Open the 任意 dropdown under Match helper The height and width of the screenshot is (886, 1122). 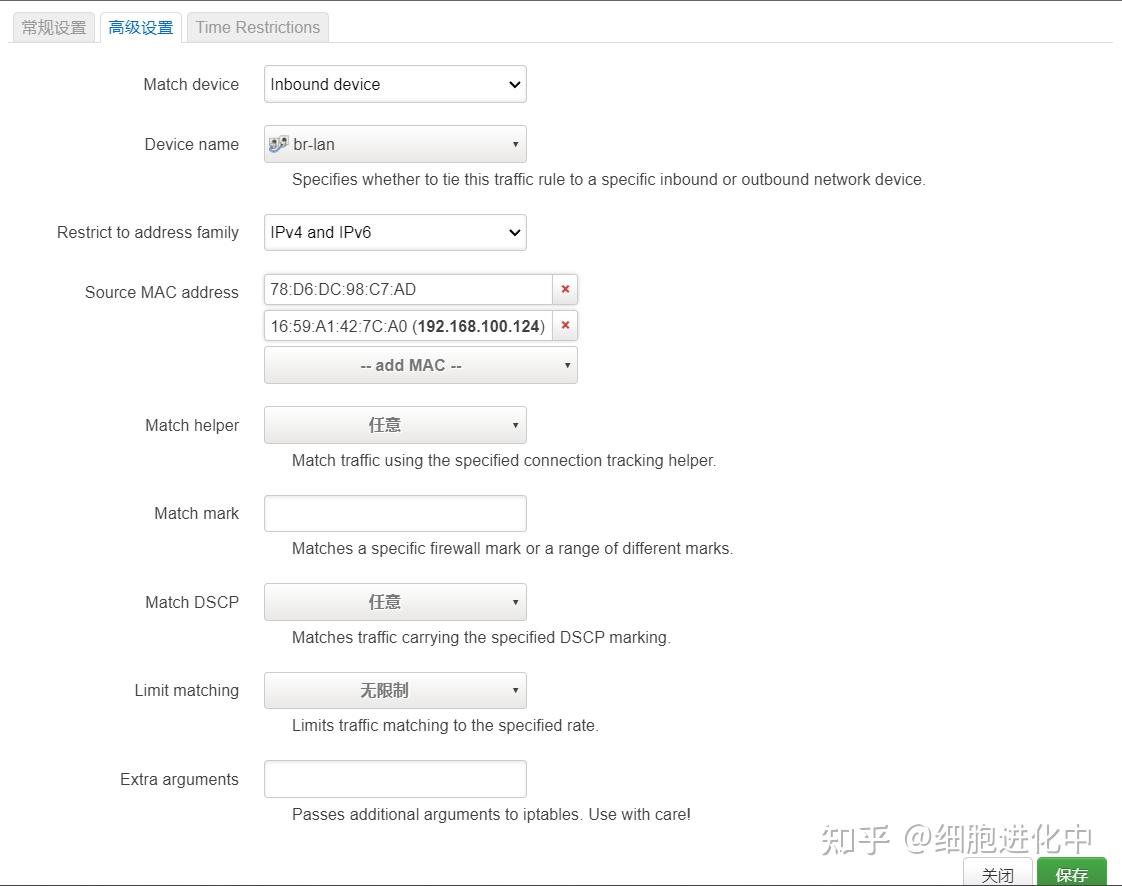pos(394,424)
